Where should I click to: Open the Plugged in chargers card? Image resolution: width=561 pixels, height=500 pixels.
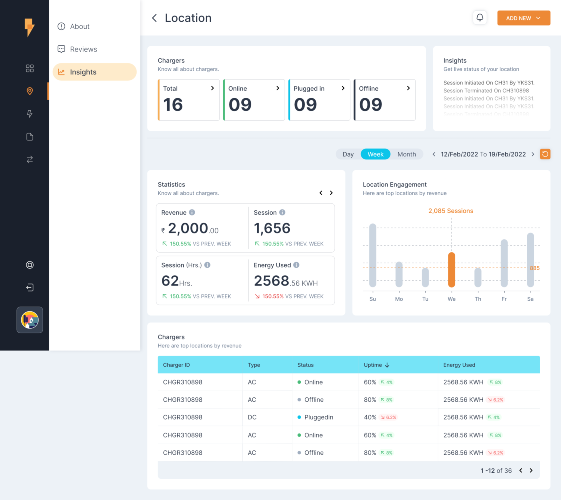319,100
